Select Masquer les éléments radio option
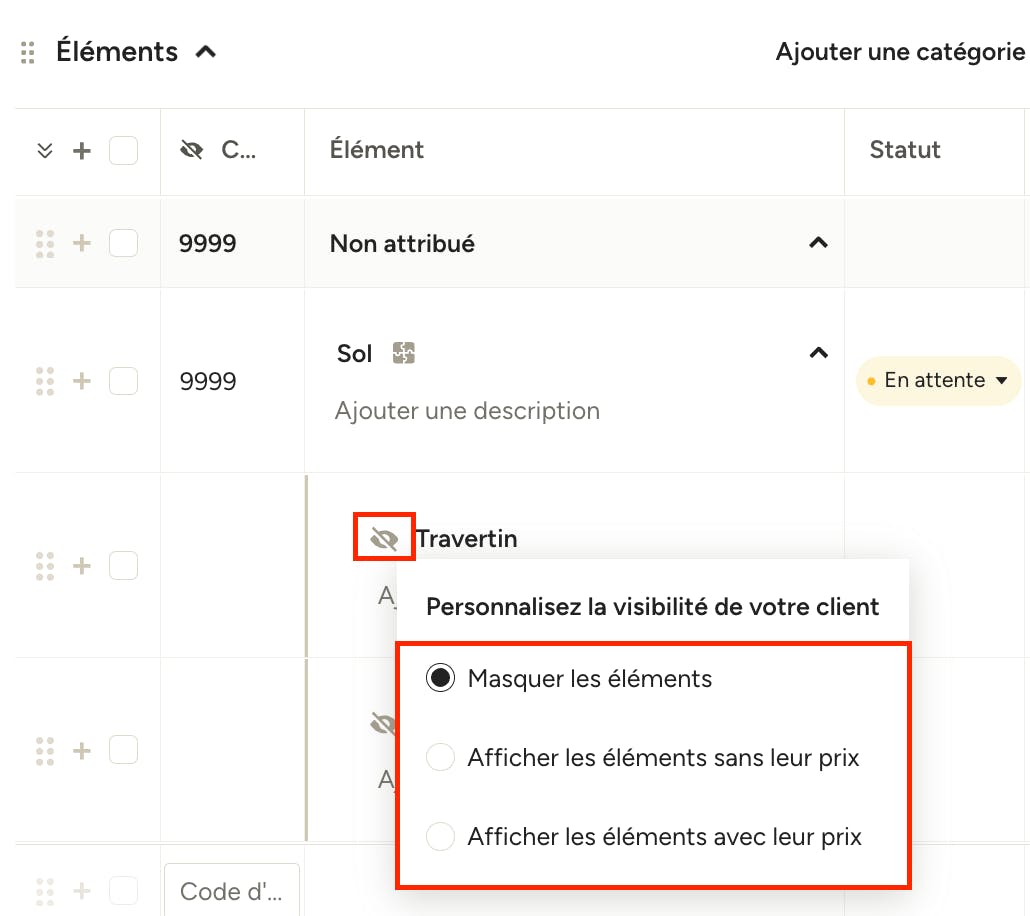The height and width of the screenshot is (916, 1030). 440,678
